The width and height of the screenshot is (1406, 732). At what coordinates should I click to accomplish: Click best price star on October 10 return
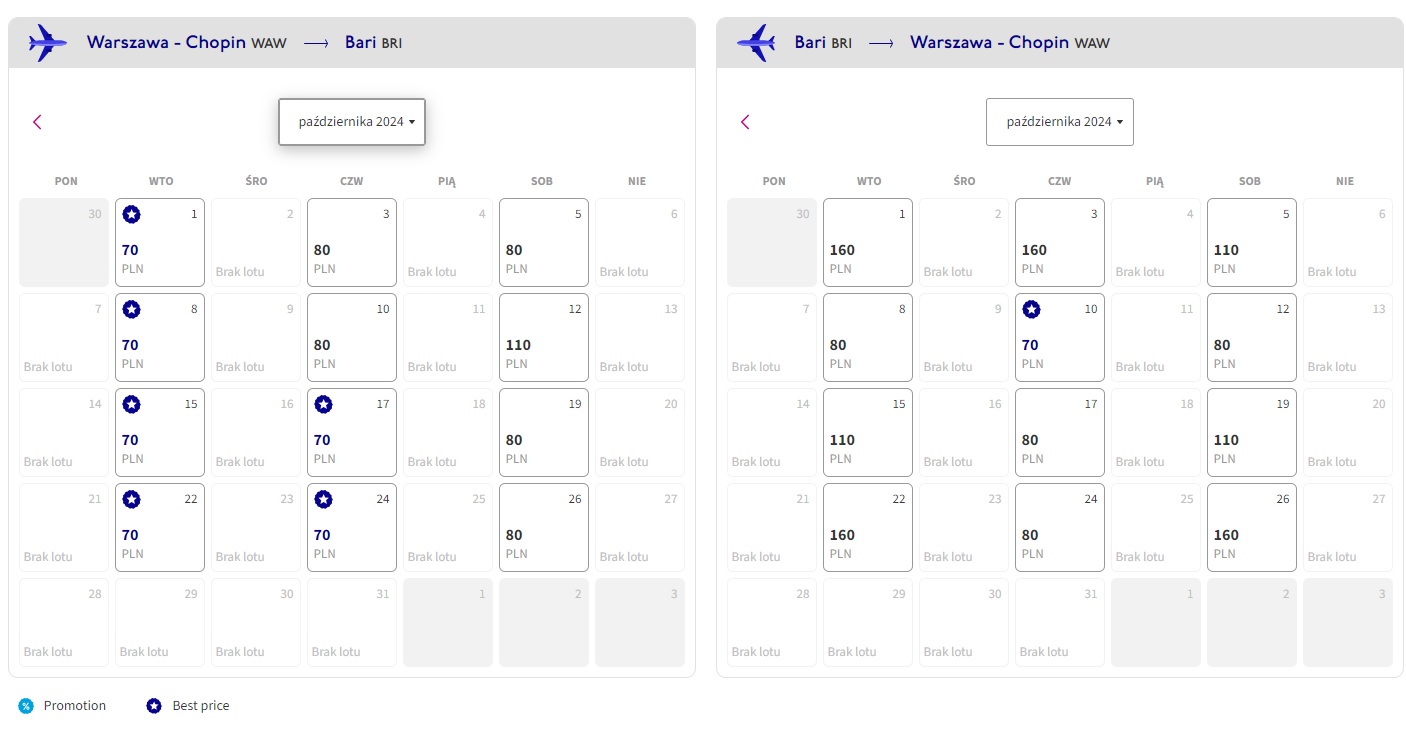click(x=1031, y=309)
